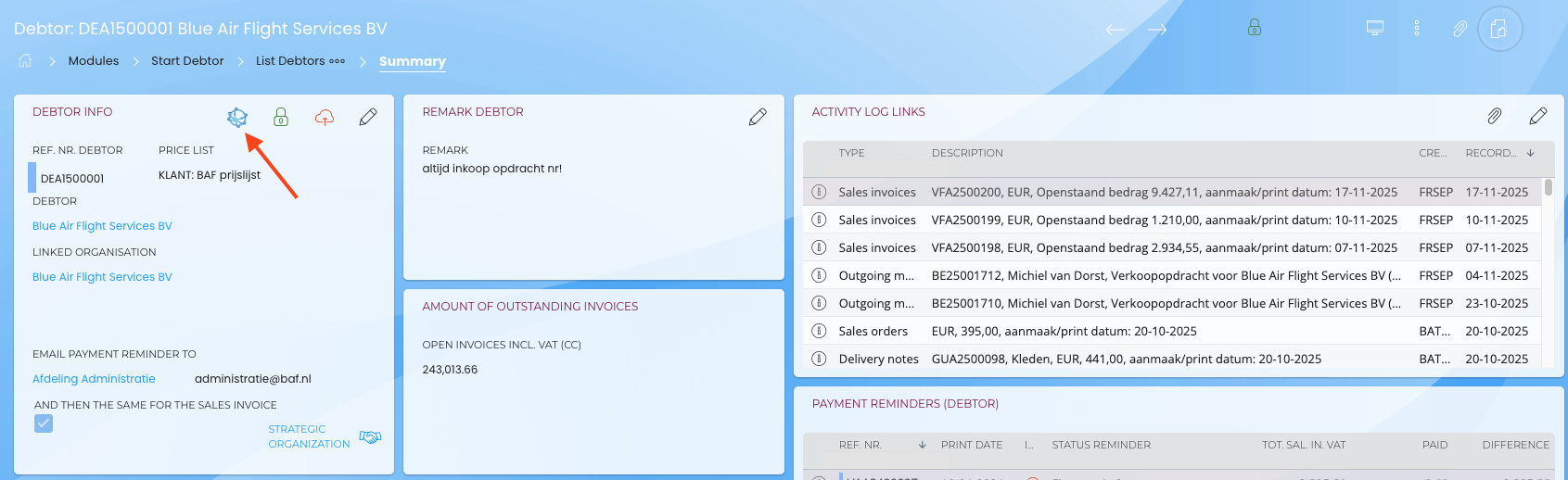This screenshot has height=480, width=1568.
Task: Open info icon for Sales orders row
Action: tap(819, 331)
